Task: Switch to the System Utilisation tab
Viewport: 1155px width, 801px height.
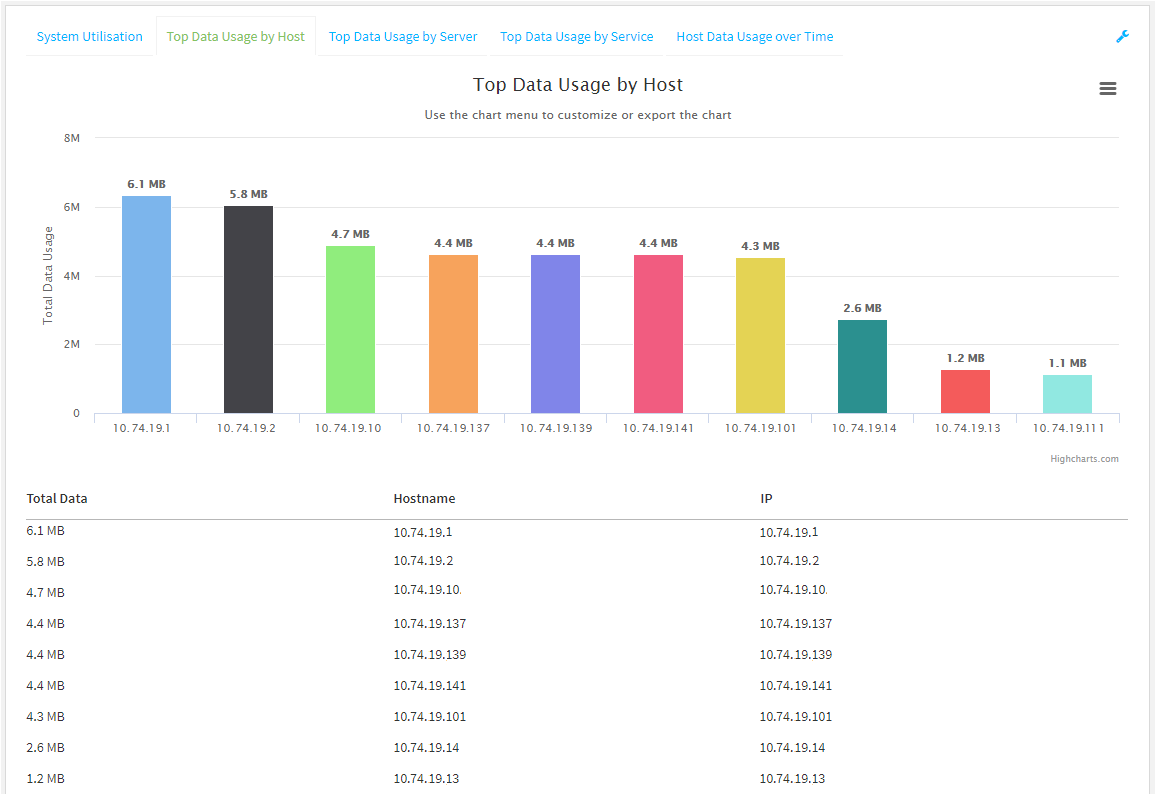Action: click(x=89, y=36)
